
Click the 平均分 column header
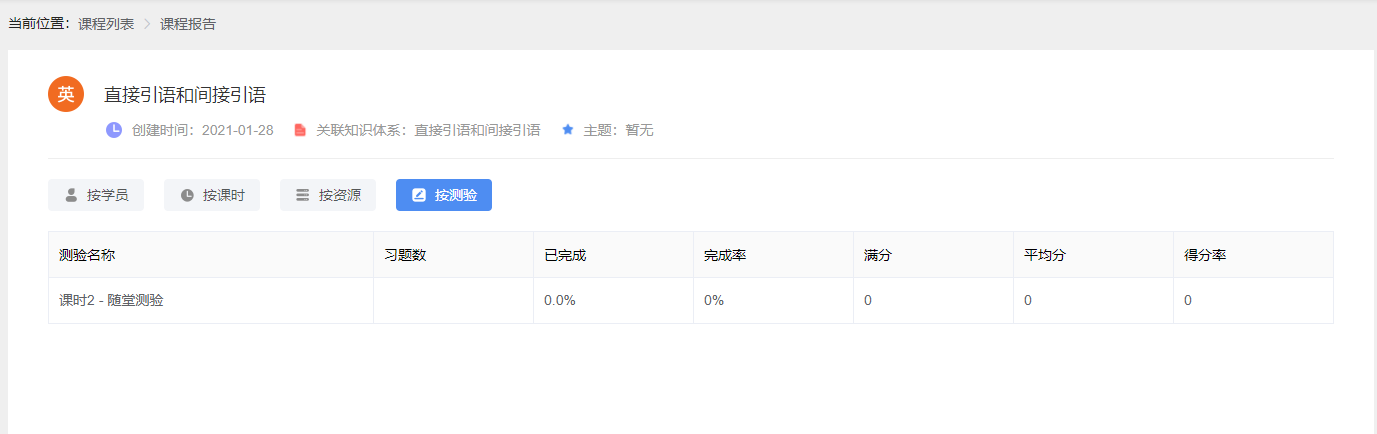click(x=1045, y=255)
